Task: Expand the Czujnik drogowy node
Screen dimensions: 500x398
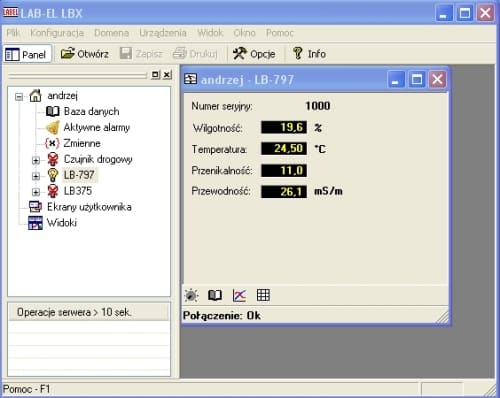Action: point(36,160)
